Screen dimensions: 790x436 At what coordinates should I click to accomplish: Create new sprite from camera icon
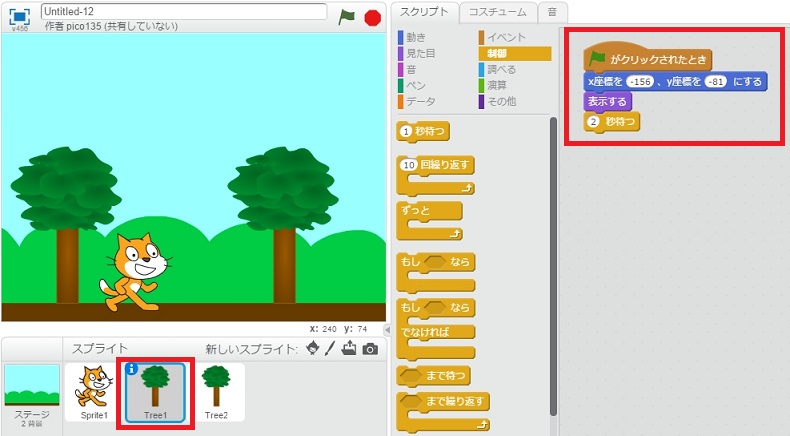[370, 349]
